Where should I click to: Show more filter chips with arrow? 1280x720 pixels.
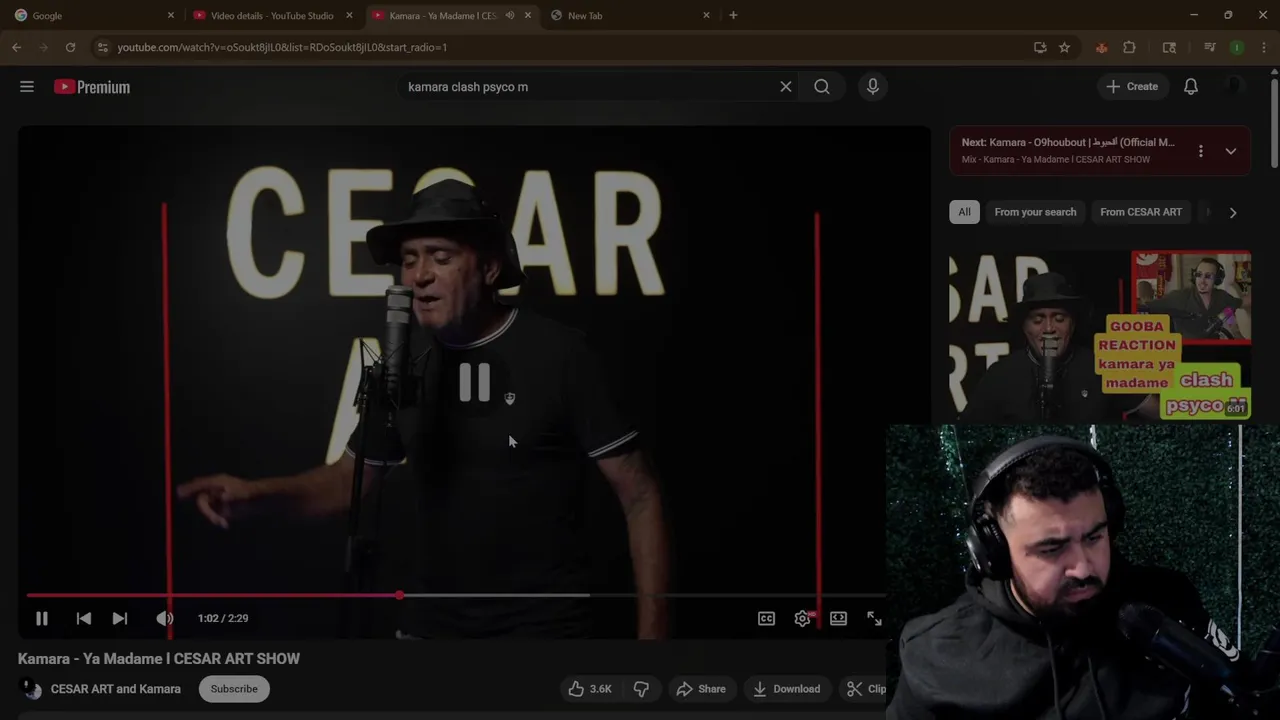pos(1233,213)
